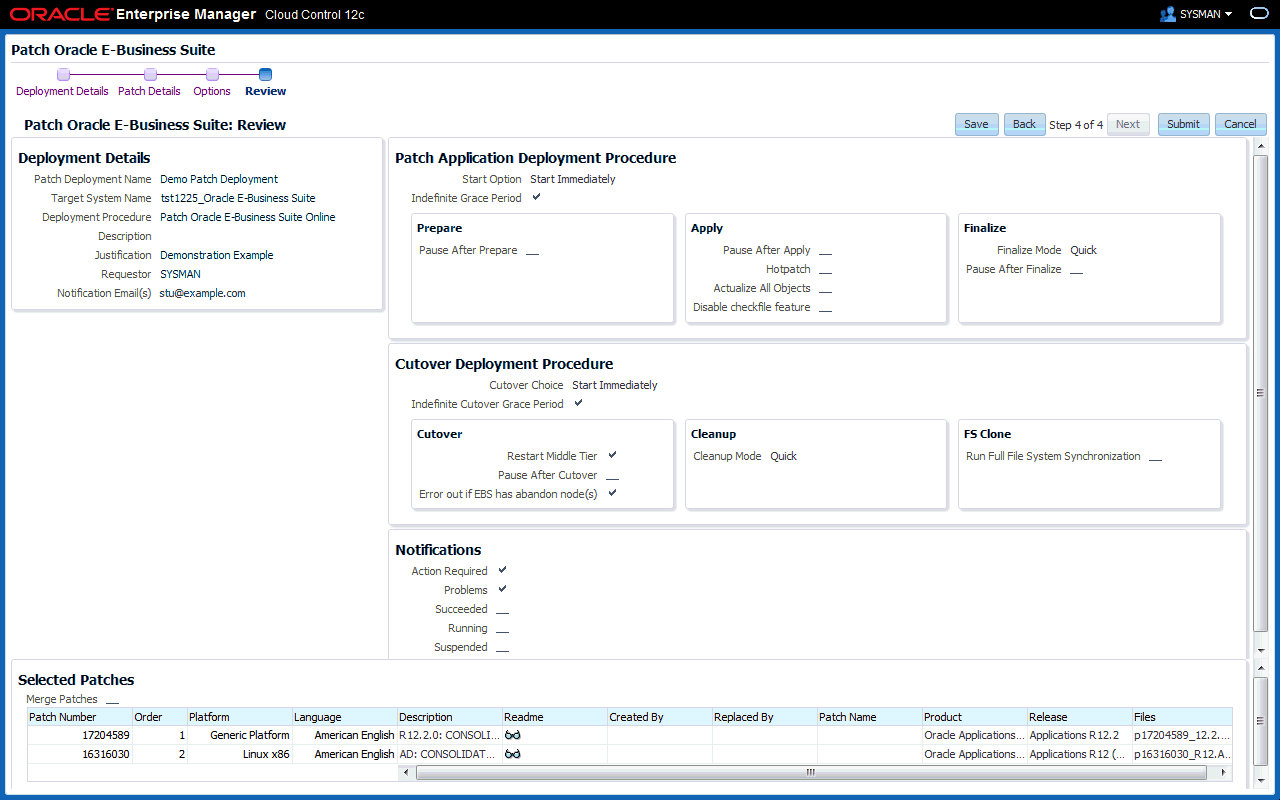
Task: Click the R12.2.0: CONSOLI... description cell
Action: point(449,735)
